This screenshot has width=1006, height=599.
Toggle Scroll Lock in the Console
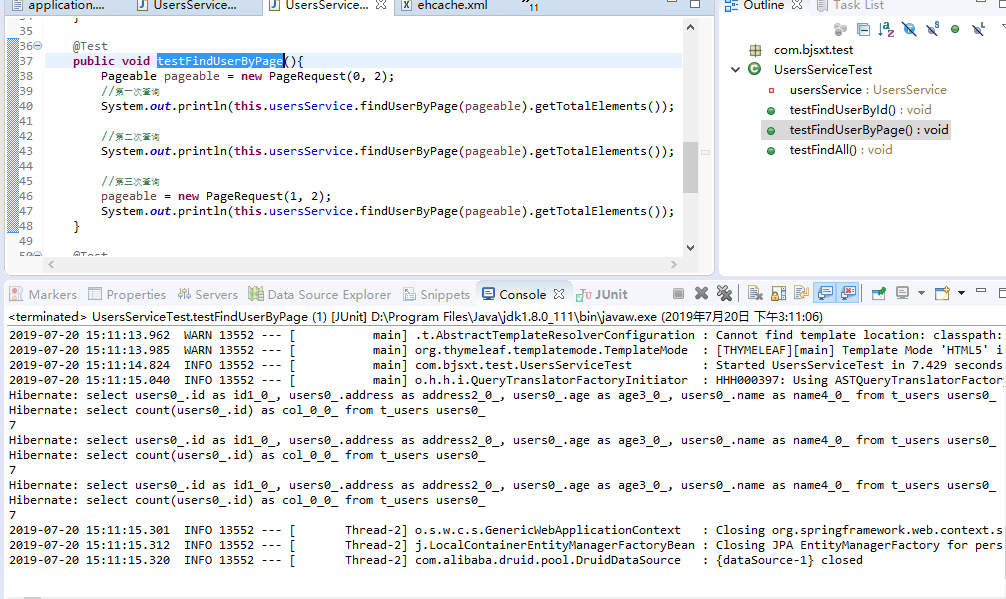pos(778,294)
